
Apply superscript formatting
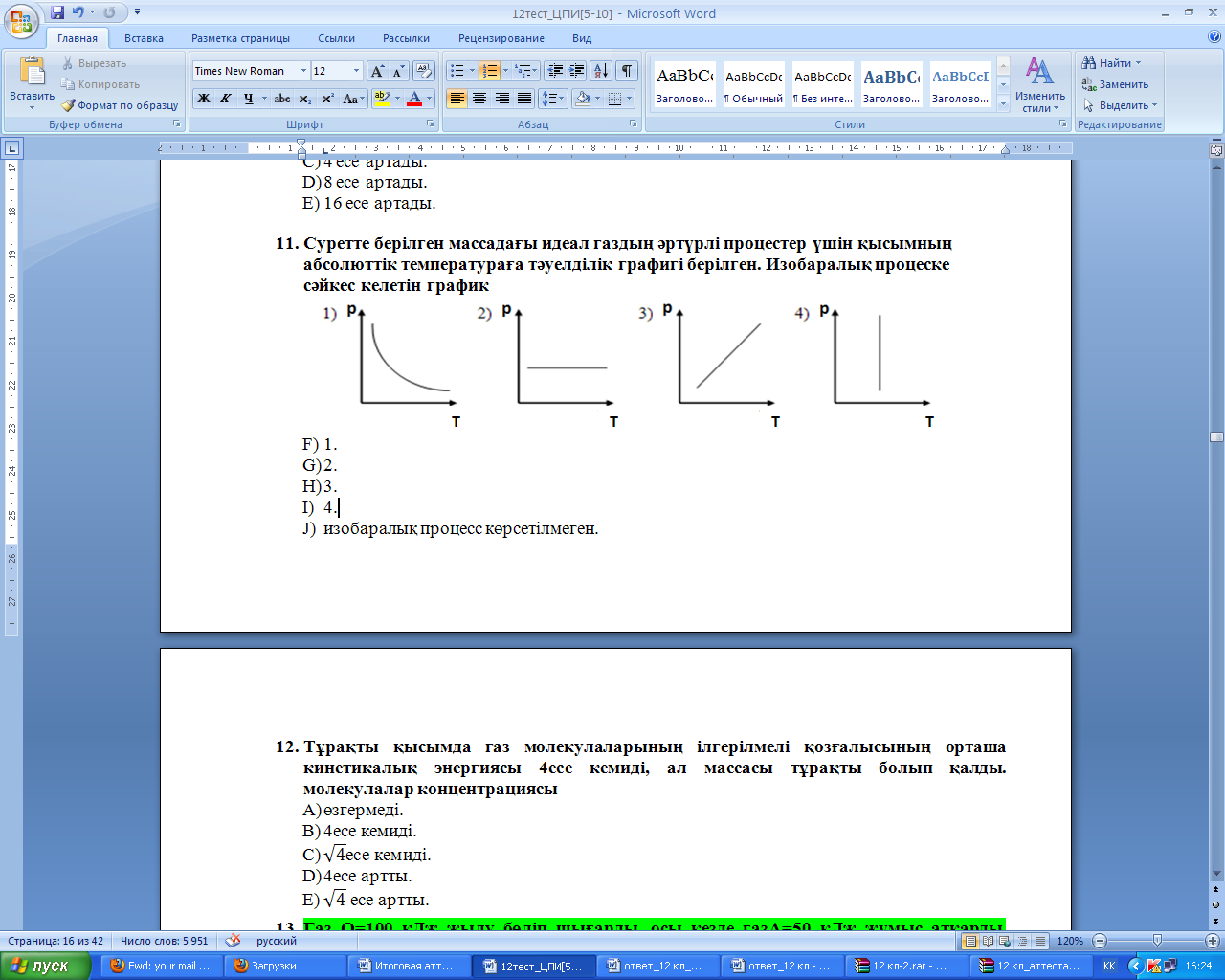click(327, 98)
